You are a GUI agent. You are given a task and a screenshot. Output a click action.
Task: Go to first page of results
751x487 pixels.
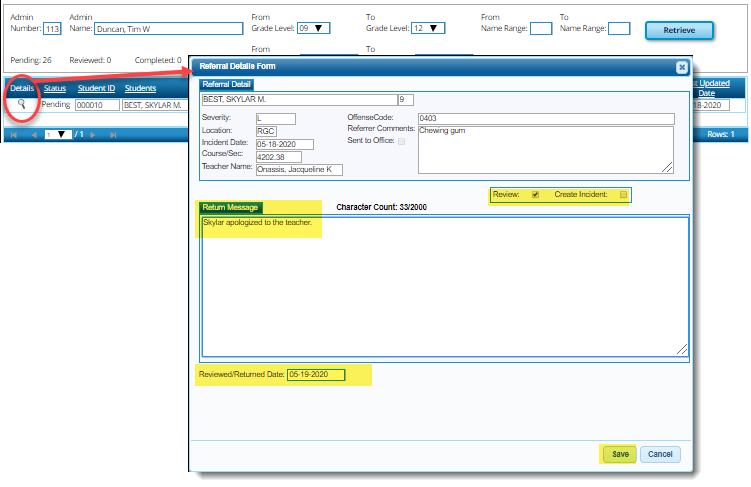coord(14,134)
